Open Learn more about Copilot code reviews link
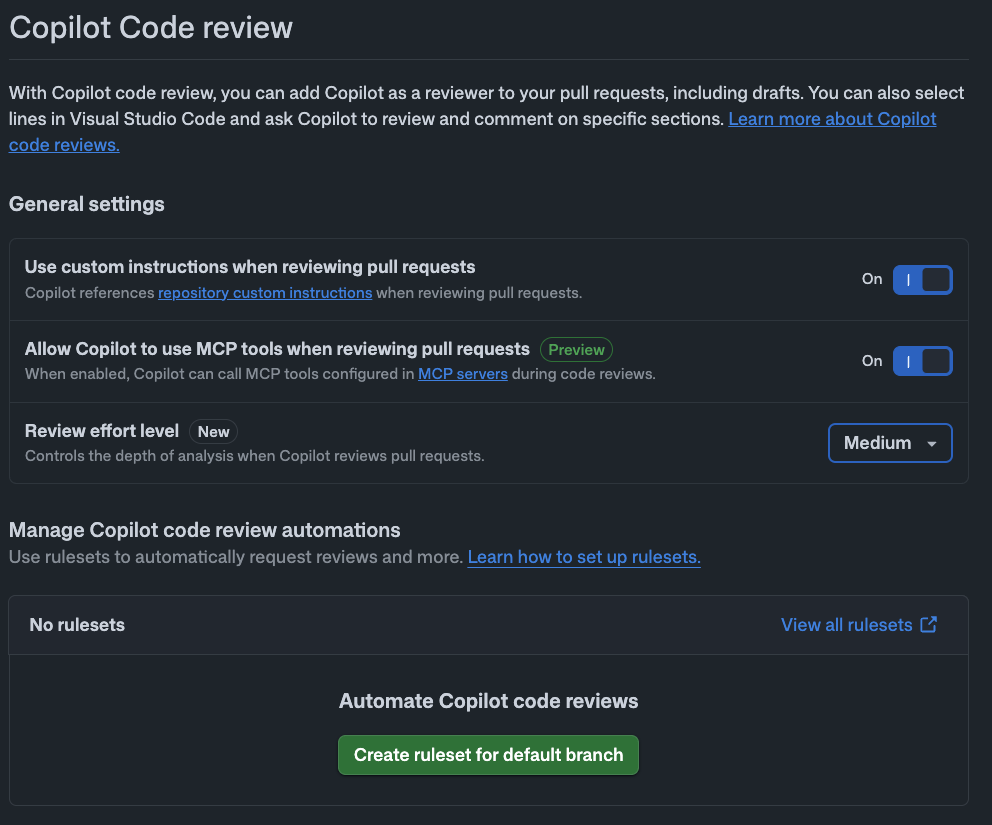 (x=832, y=119)
